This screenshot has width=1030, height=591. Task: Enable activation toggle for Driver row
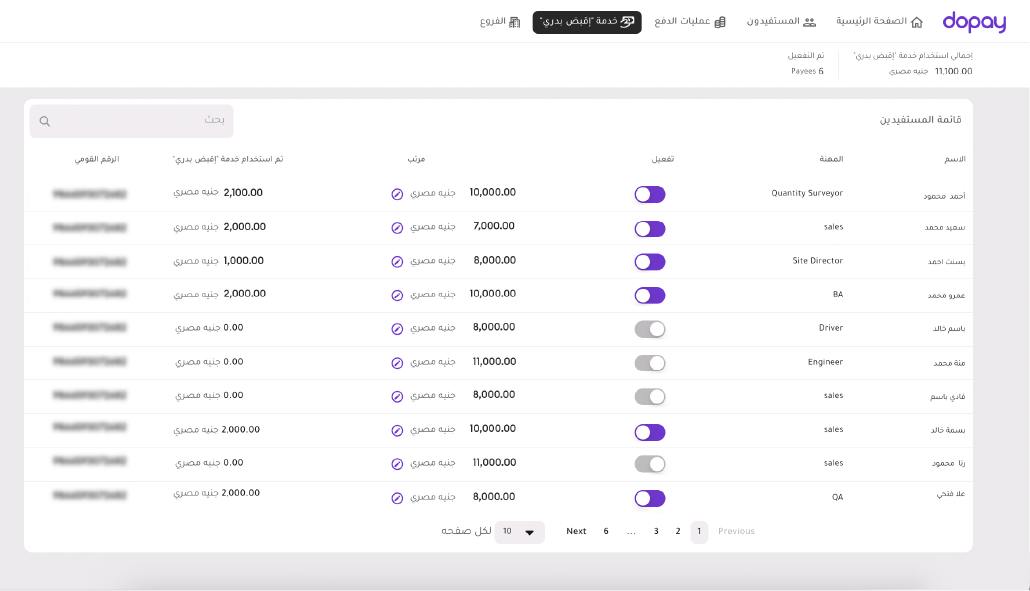(x=650, y=329)
